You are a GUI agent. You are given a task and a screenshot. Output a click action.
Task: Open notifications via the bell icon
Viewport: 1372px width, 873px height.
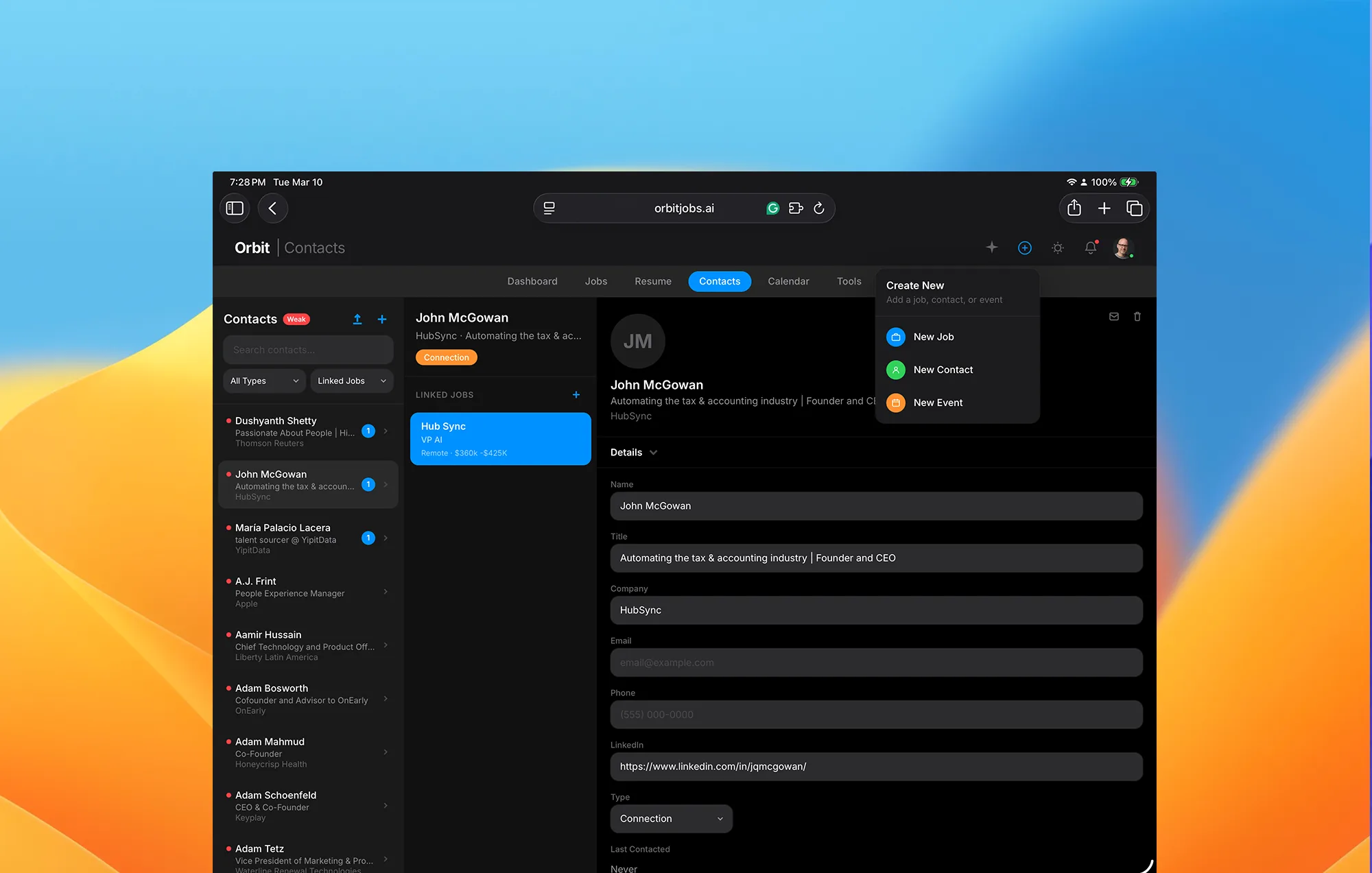point(1091,248)
